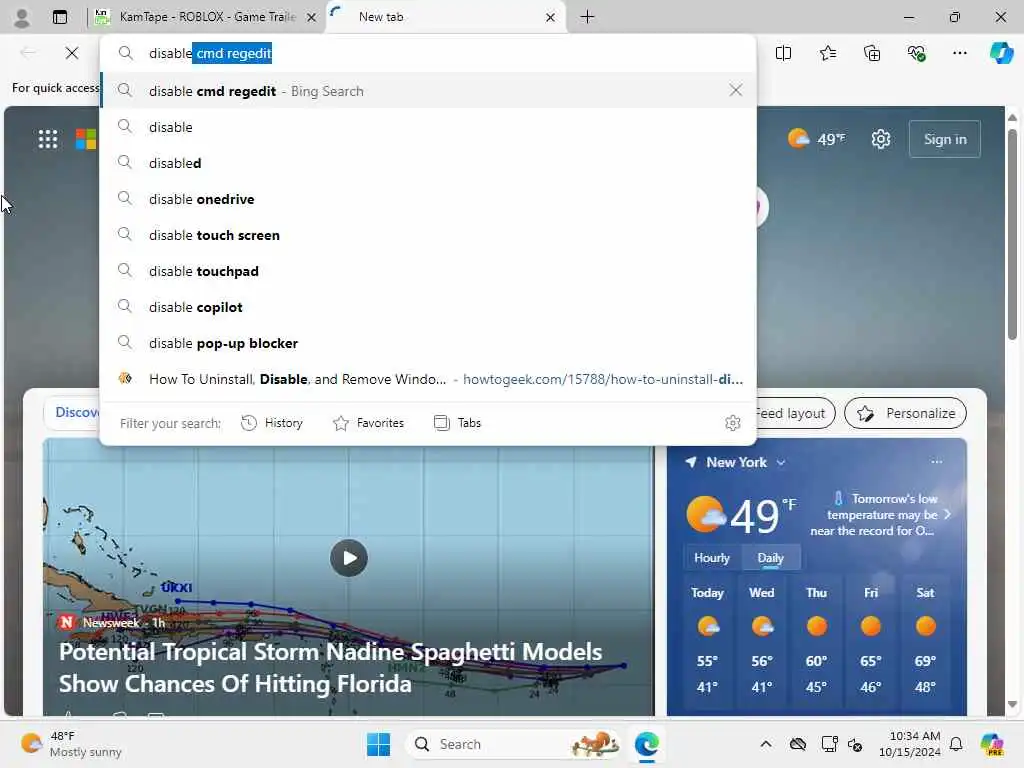1024x768 pixels.
Task: Click the taskbar Search box
Action: tap(513, 744)
